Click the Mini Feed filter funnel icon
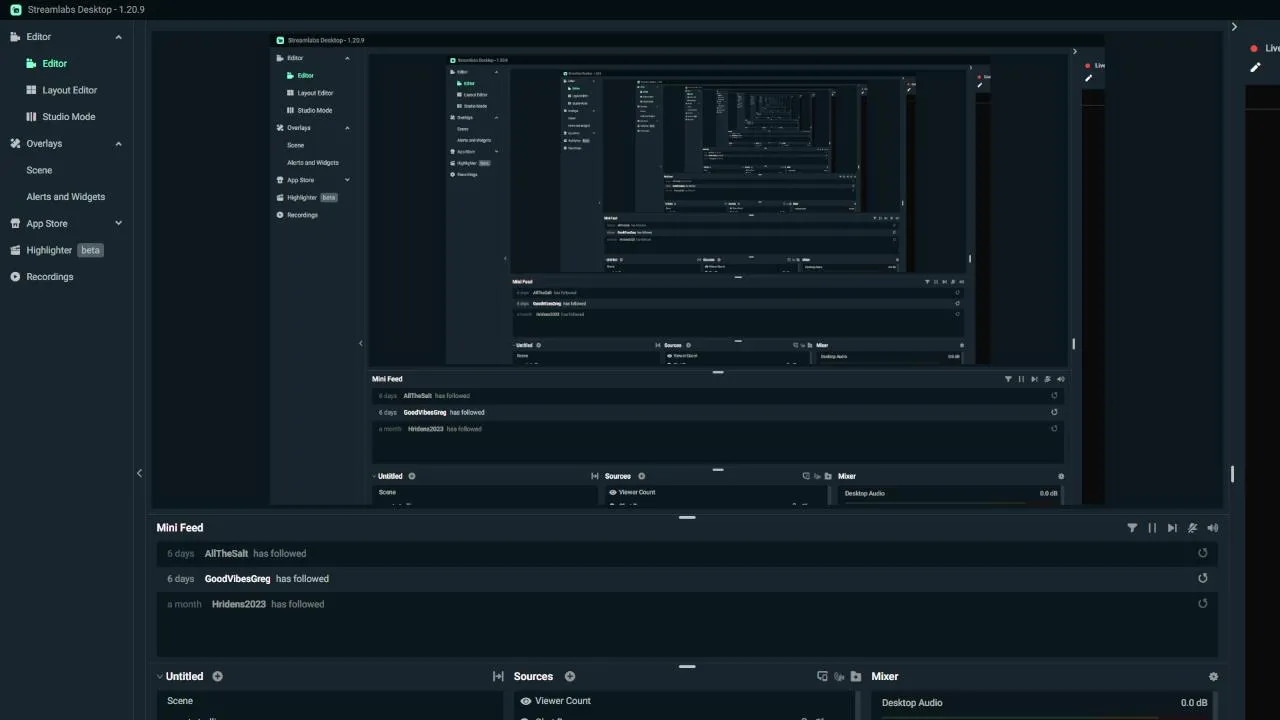This screenshot has width=1280, height=720. [x=1132, y=528]
